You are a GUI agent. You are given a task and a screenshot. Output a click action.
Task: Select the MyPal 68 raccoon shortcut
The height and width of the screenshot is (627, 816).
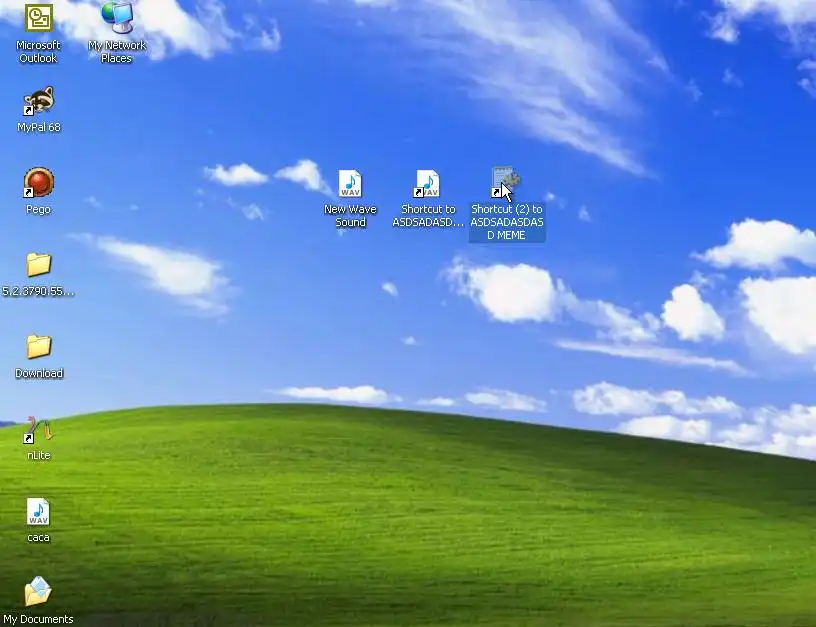tap(39, 100)
